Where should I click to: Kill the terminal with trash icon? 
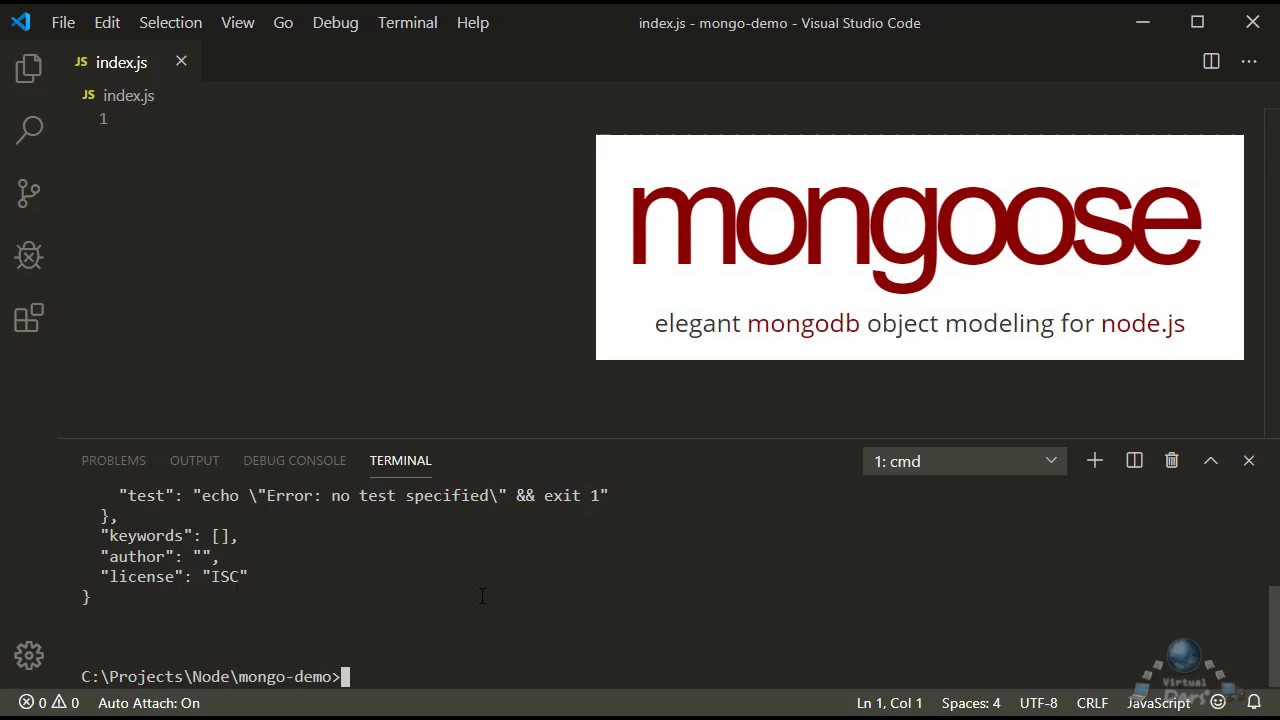coord(1172,460)
